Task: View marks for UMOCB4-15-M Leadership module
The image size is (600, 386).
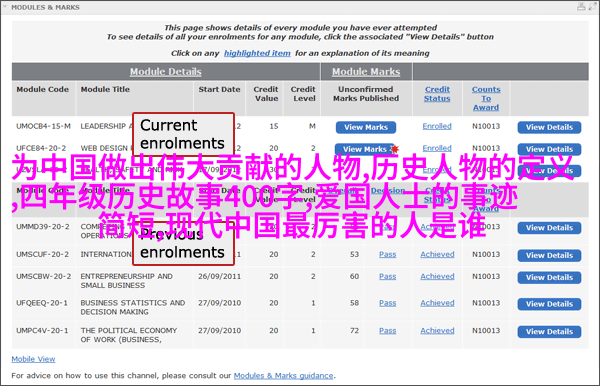Action: (x=366, y=127)
